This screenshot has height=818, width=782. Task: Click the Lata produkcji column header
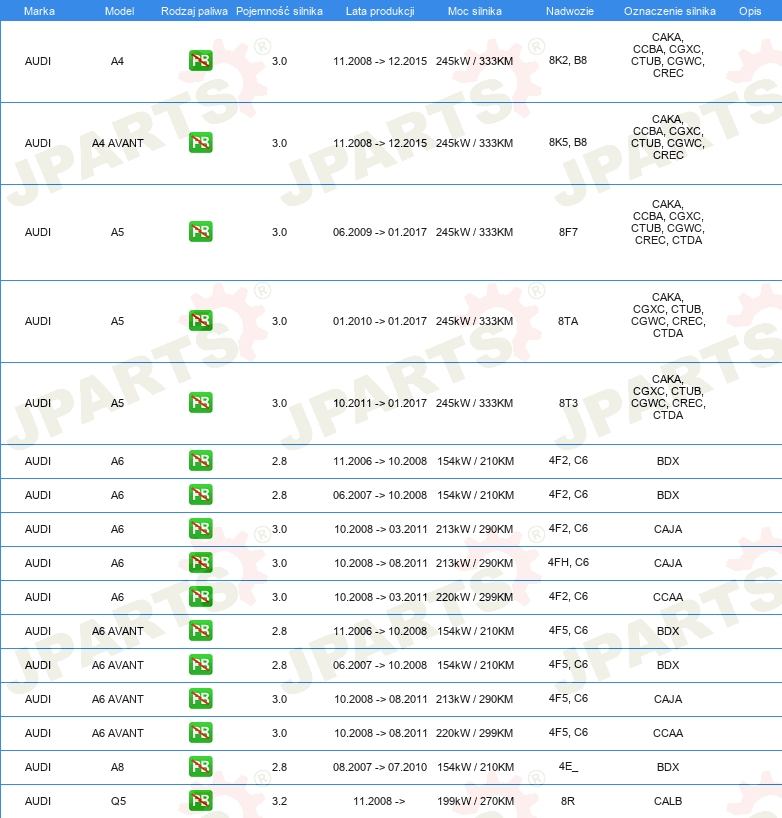click(380, 11)
